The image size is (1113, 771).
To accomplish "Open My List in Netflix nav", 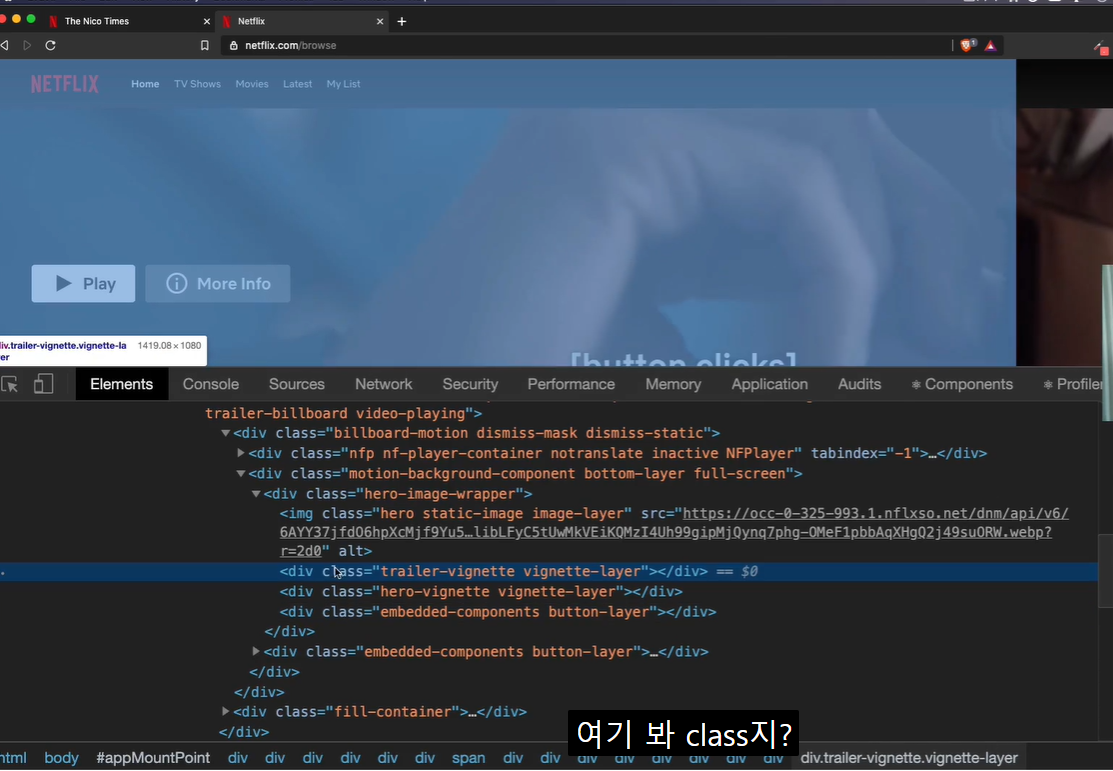I will (x=344, y=84).
